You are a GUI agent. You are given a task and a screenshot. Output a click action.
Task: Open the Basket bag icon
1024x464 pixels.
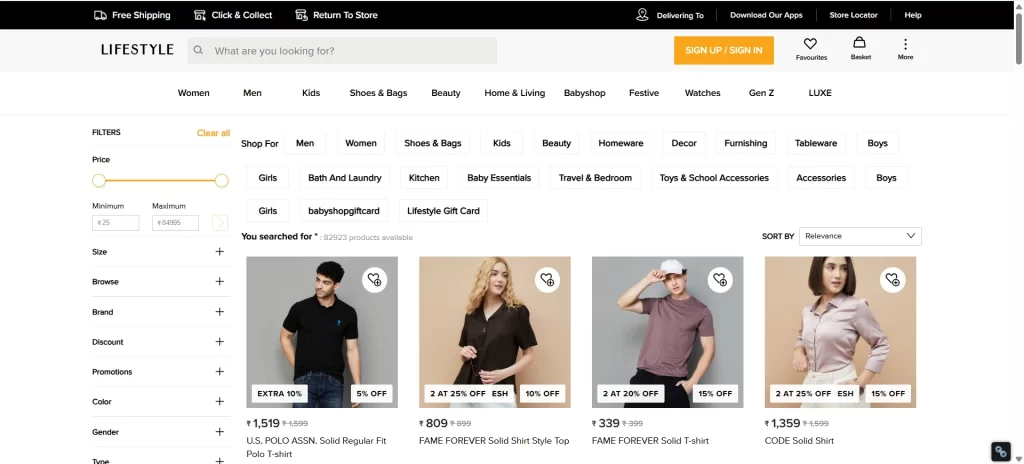coord(859,42)
